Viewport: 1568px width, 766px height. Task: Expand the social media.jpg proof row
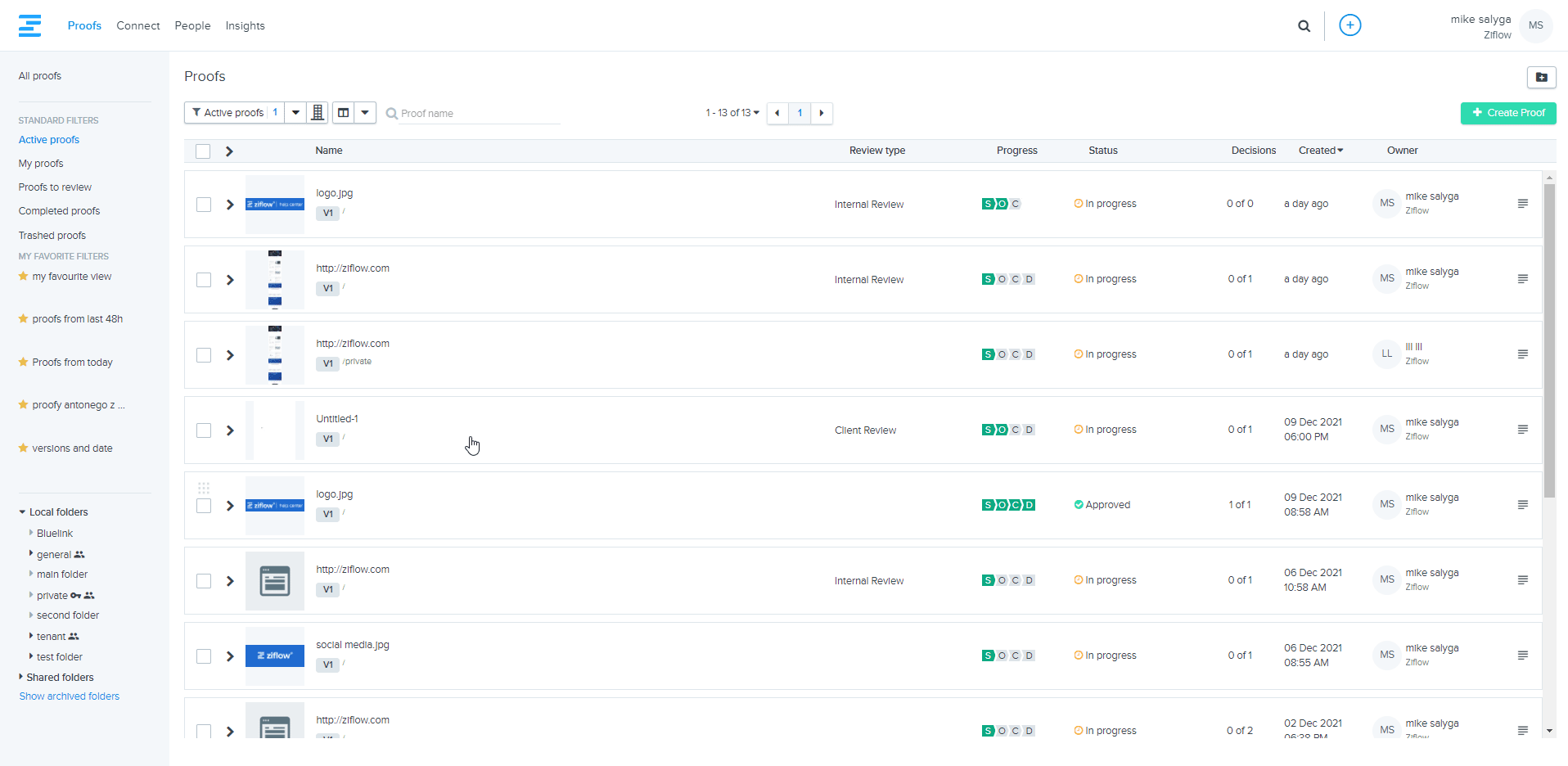[x=230, y=656]
